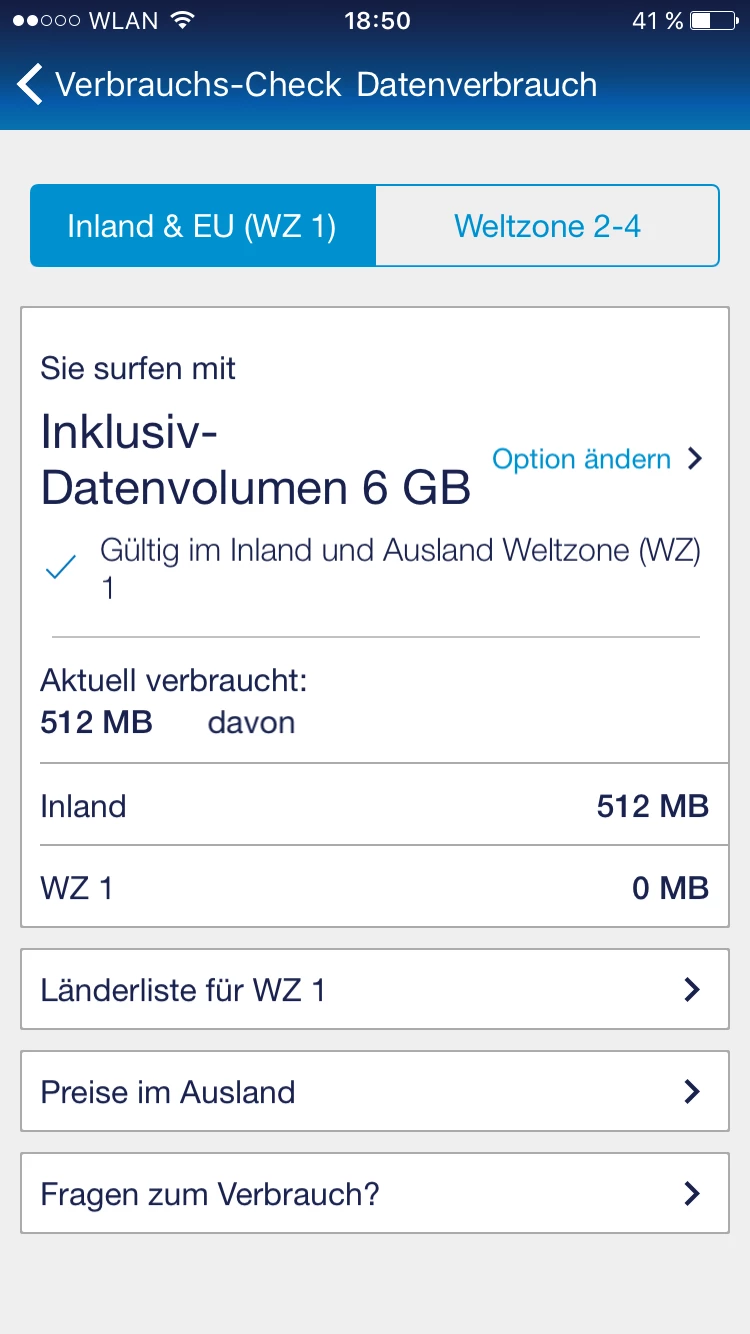Image resolution: width=750 pixels, height=1334 pixels.
Task: Tap the battery icon in the status bar
Action: point(714,21)
